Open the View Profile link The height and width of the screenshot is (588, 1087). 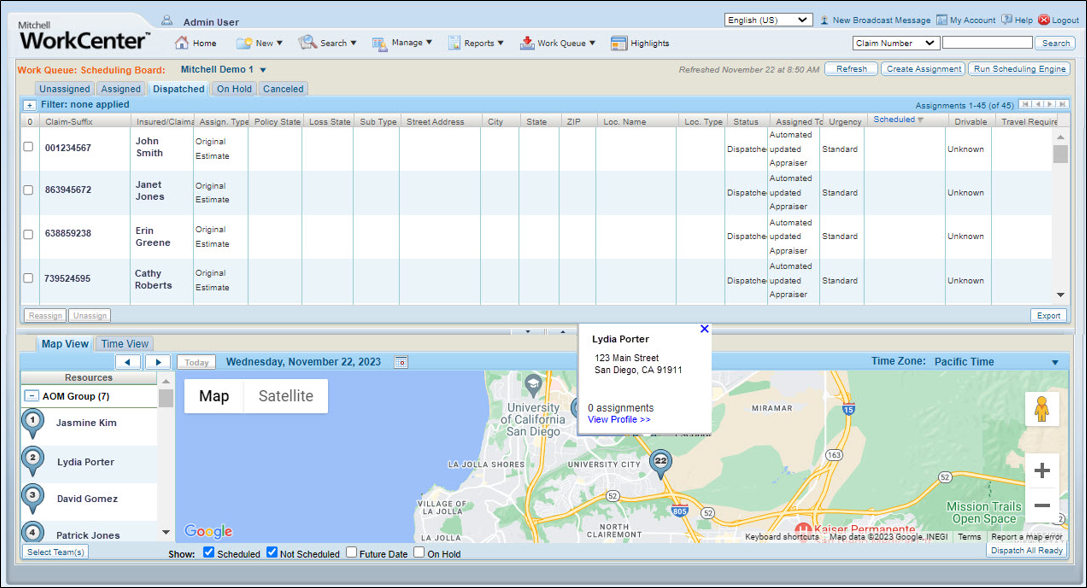tap(619, 420)
